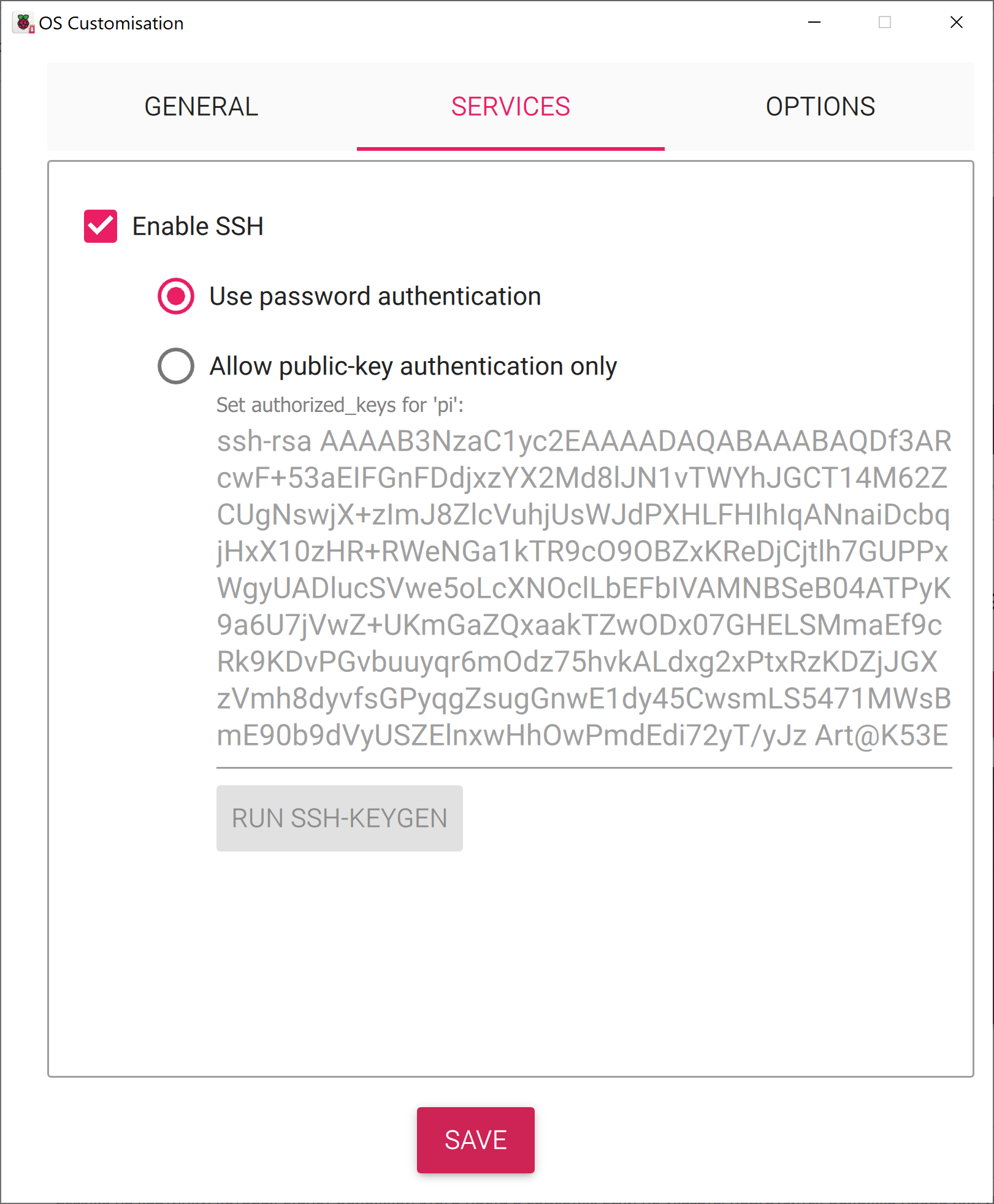Image resolution: width=994 pixels, height=1204 pixels.
Task: Click the Raspberry Pi icon in title bar
Action: coord(23,23)
